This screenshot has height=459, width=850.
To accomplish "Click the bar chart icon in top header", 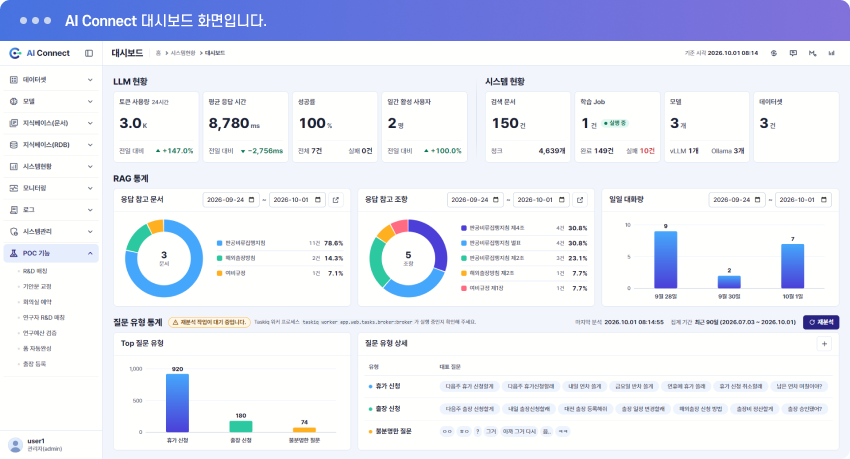I will coord(832,53).
